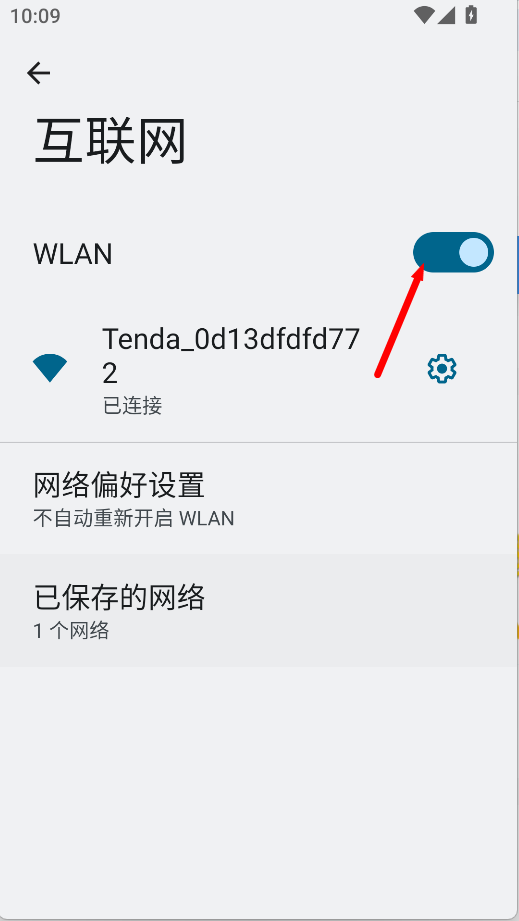Image resolution: width=519 pixels, height=921 pixels.
Task: Tap the divider line under the connected network
Action: coord(260,442)
